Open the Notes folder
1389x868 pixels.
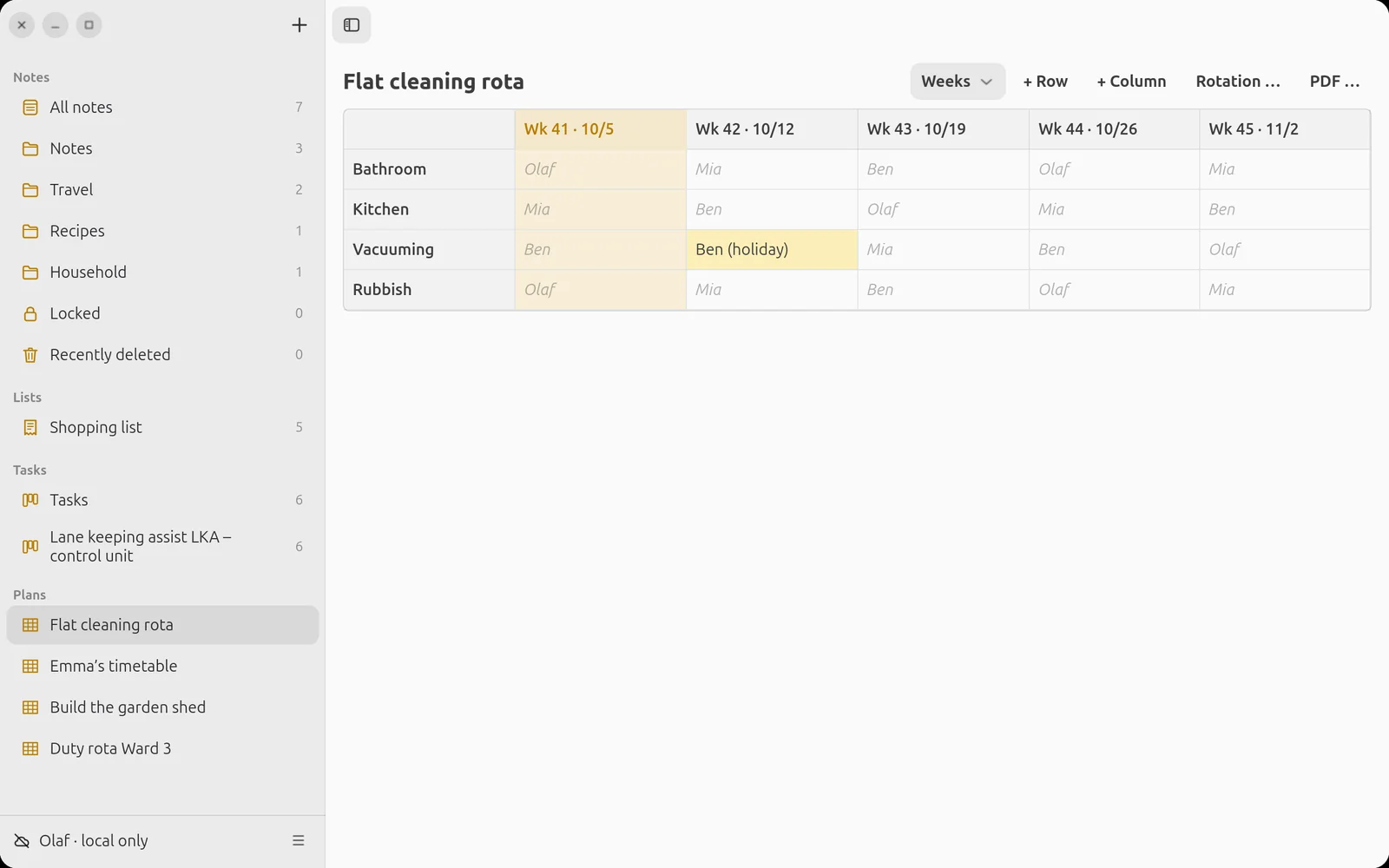162,148
